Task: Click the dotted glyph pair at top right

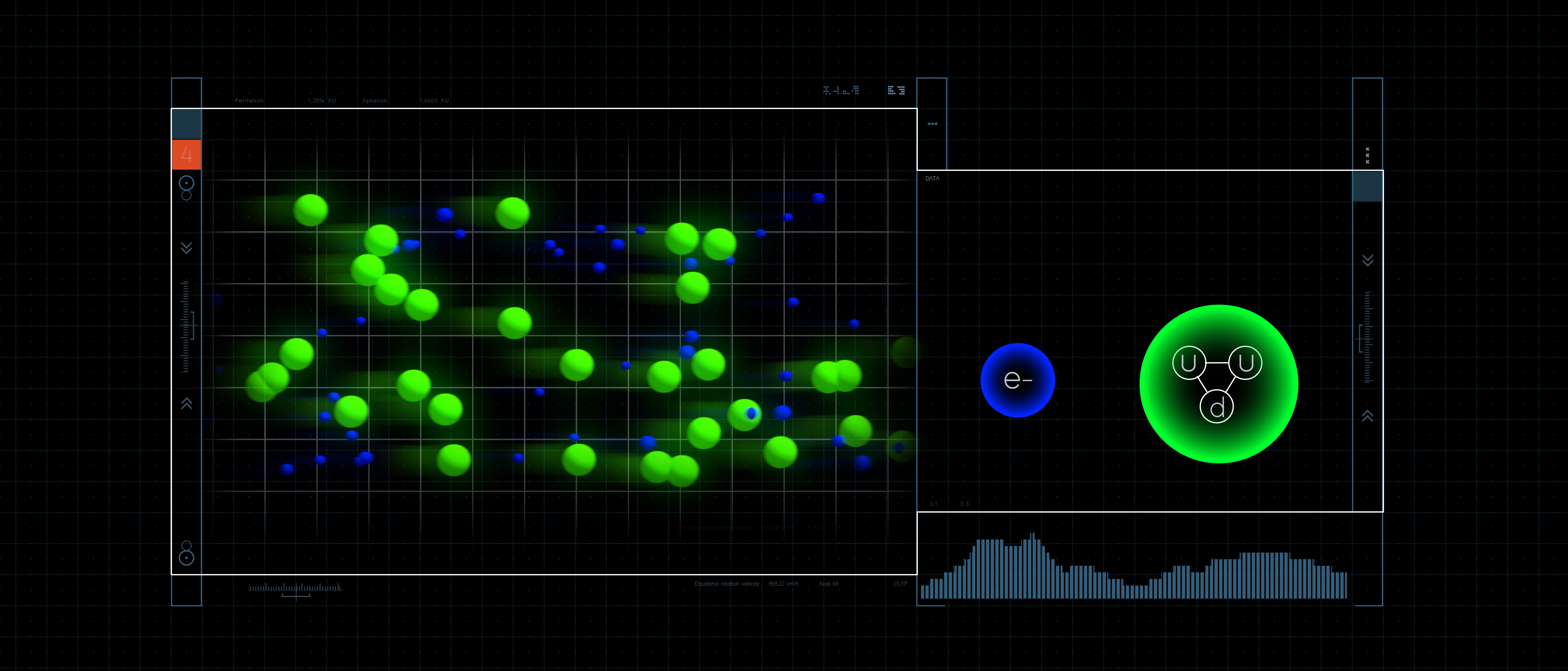Action: coord(896,90)
